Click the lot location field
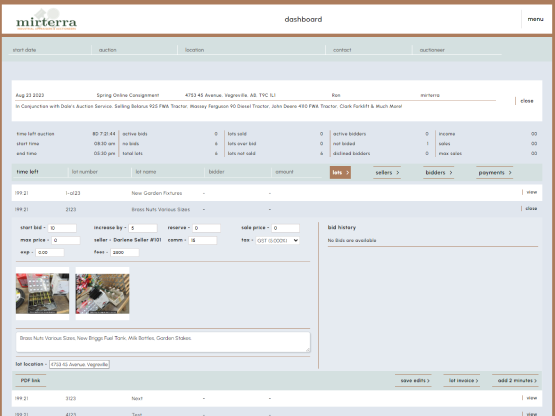The width and height of the screenshot is (555, 416). [x=79, y=364]
